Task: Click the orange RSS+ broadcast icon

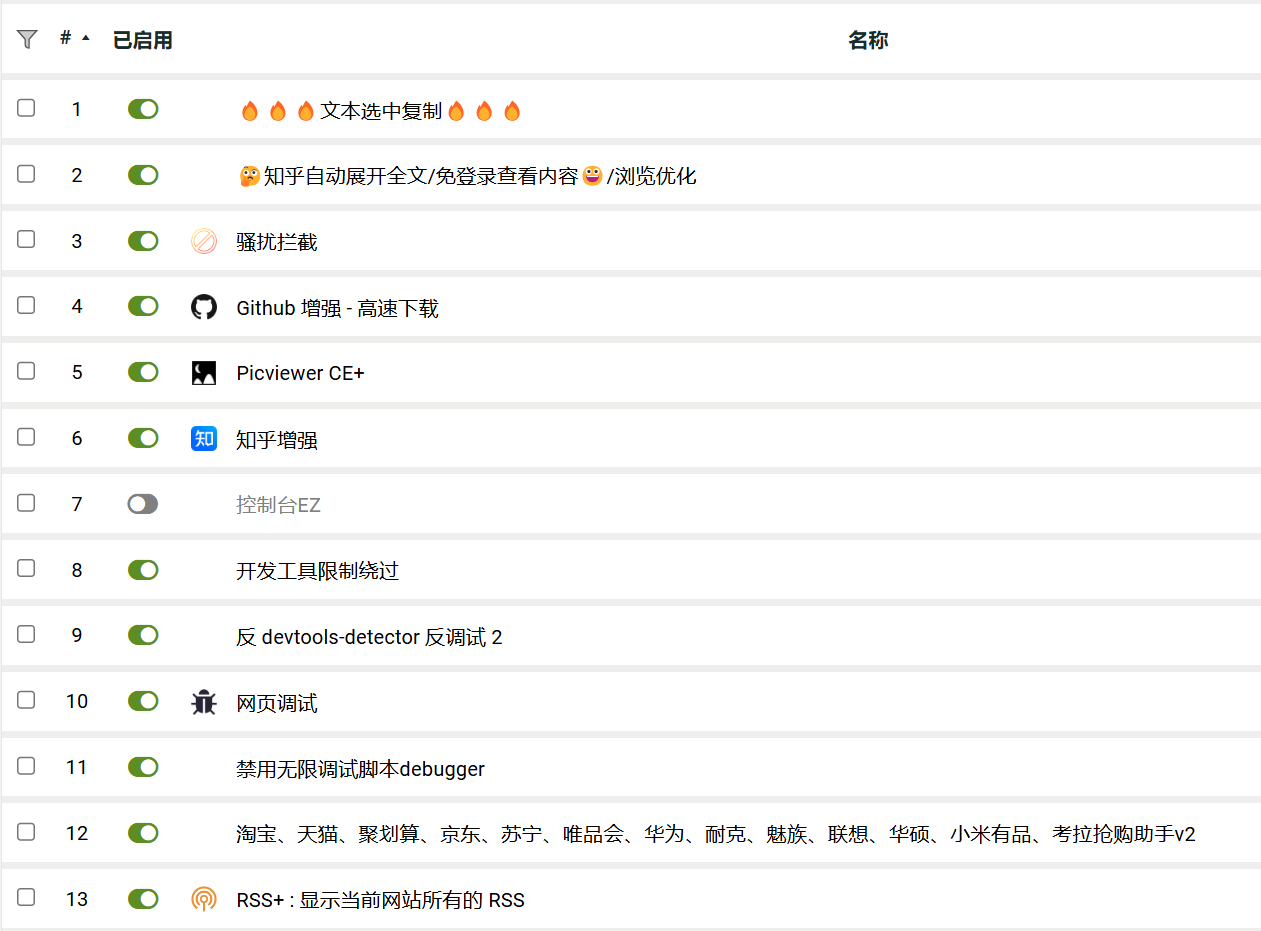Action: coord(204,899)
